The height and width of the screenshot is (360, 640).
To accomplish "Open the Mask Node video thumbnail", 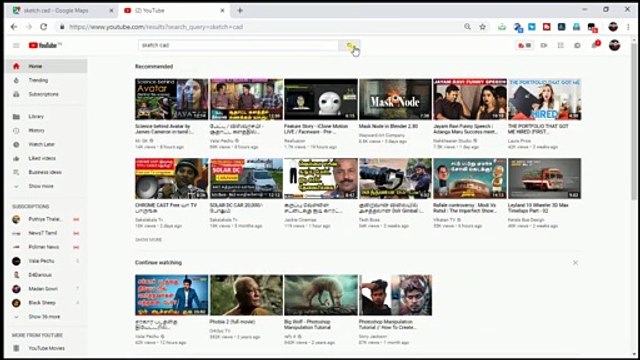I will coord(395,99).
